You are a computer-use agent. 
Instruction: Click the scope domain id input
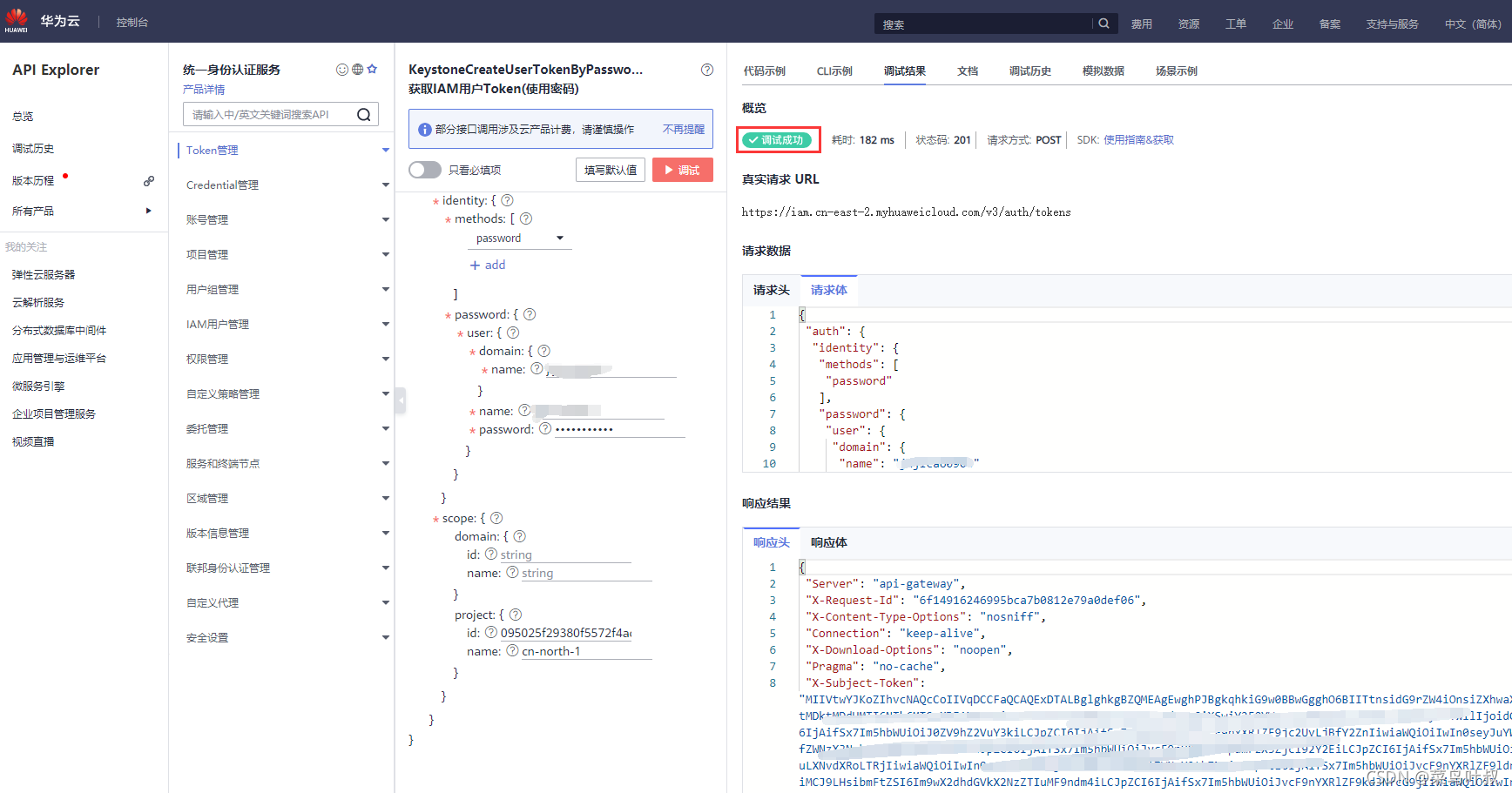coord(565,554)
